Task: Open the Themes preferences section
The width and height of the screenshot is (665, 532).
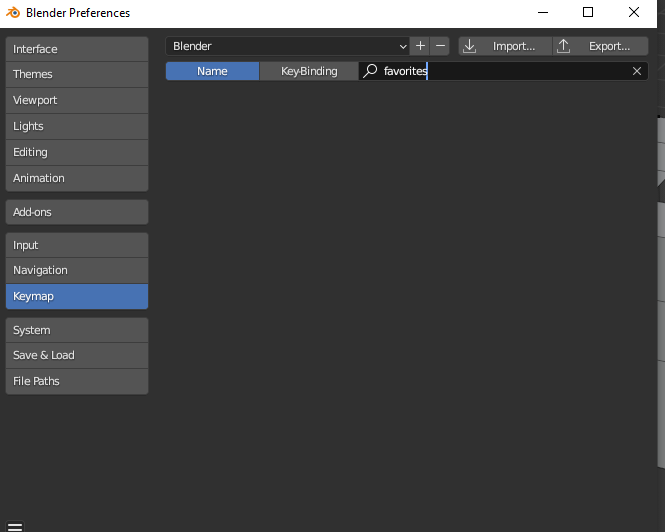Action: (77, 74)
